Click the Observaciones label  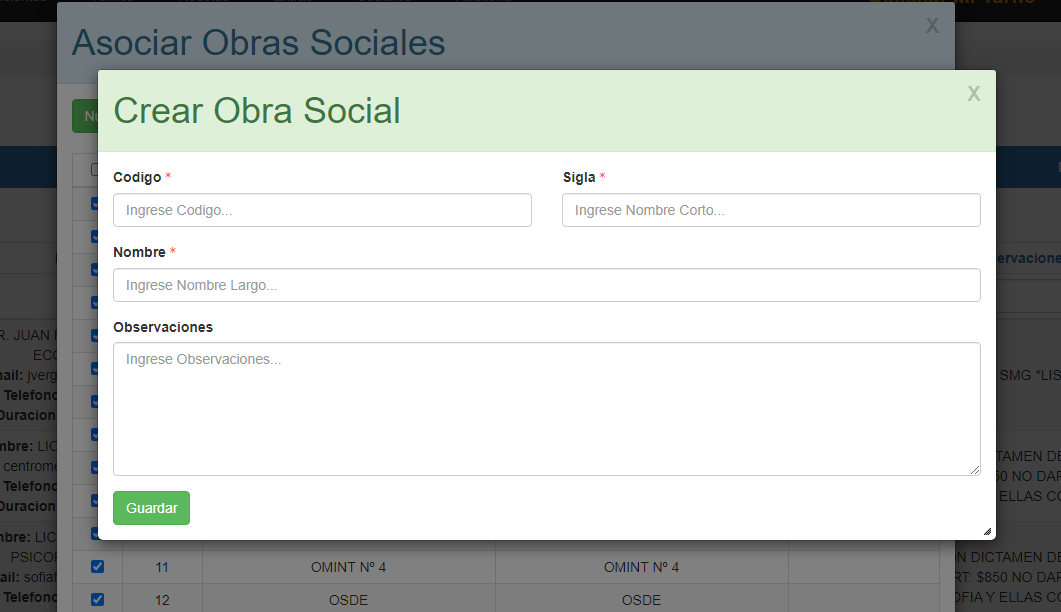pos(163,327)
